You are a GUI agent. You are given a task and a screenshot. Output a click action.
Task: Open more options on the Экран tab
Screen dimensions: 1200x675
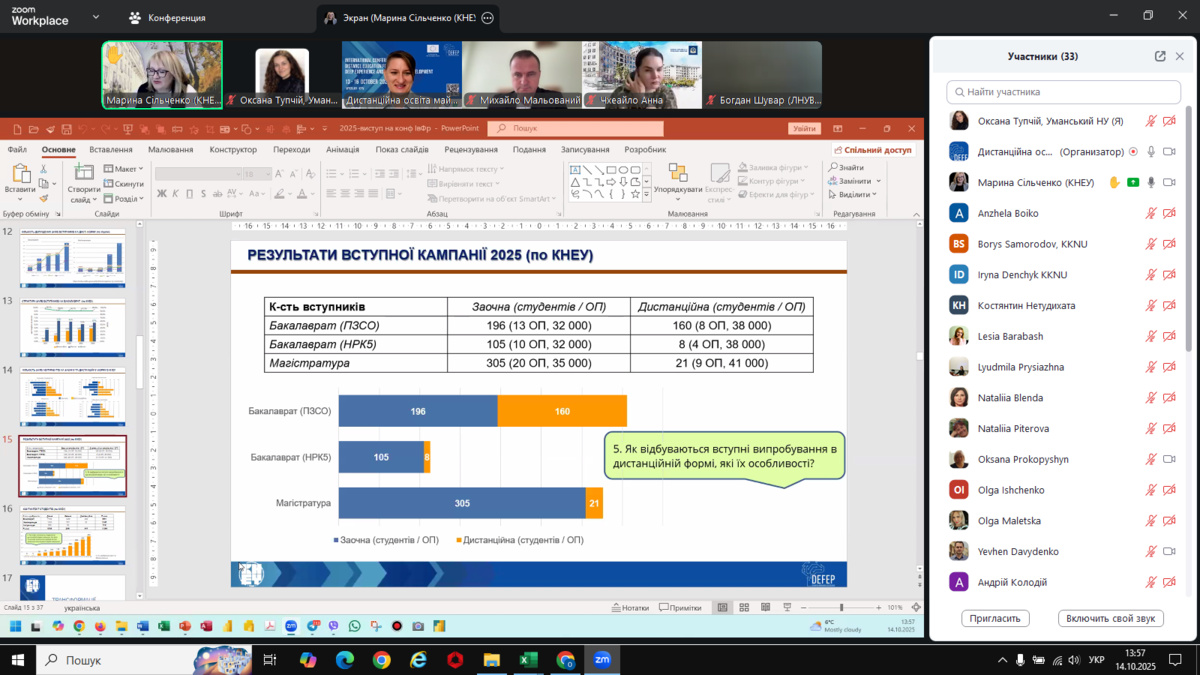click(487, 18)
